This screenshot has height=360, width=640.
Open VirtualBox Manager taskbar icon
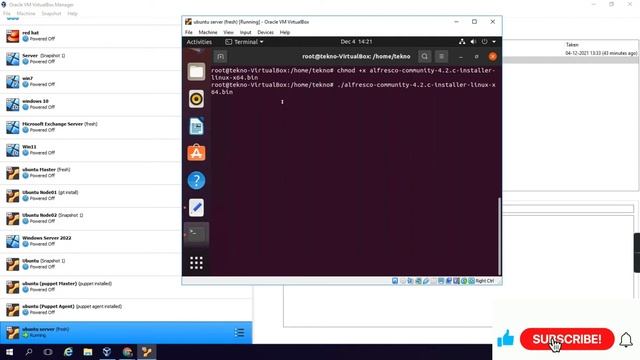(107, 352)
